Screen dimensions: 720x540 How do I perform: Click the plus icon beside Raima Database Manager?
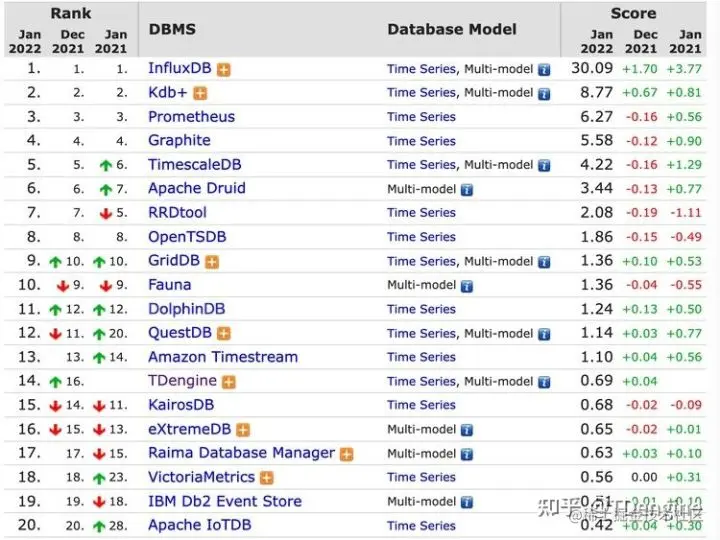[347, 454]
